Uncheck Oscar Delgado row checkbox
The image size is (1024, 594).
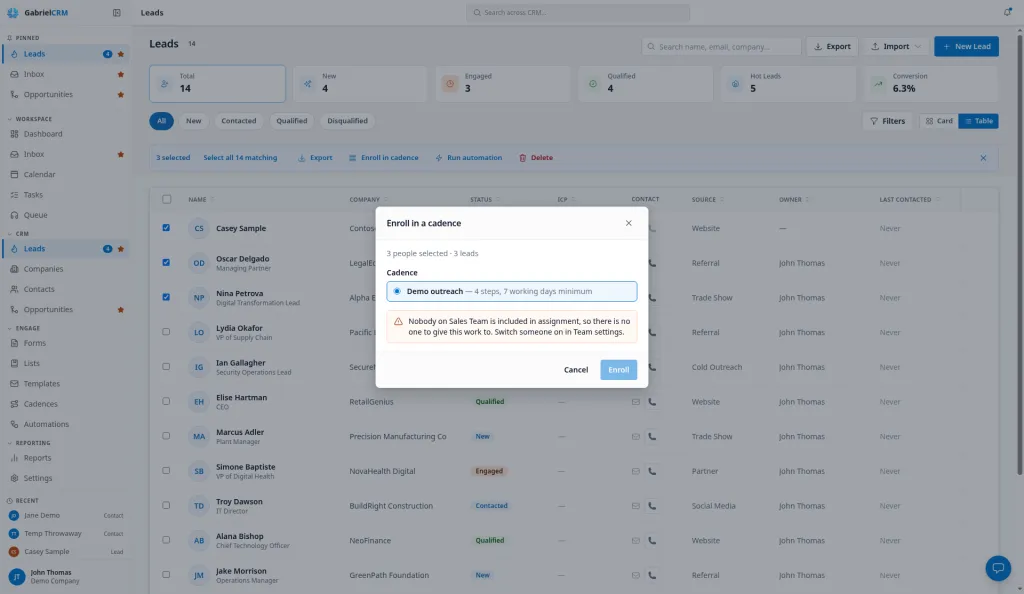coord(166,262)
